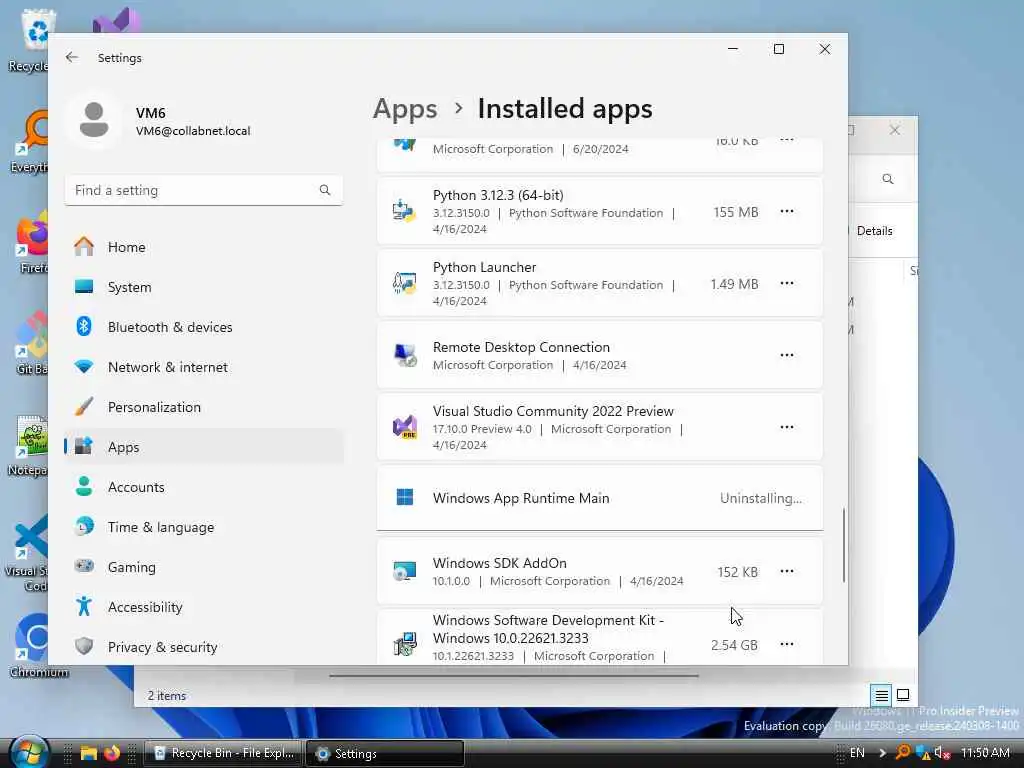Click the Windows SDK AddOn icon

pos(404,571)
